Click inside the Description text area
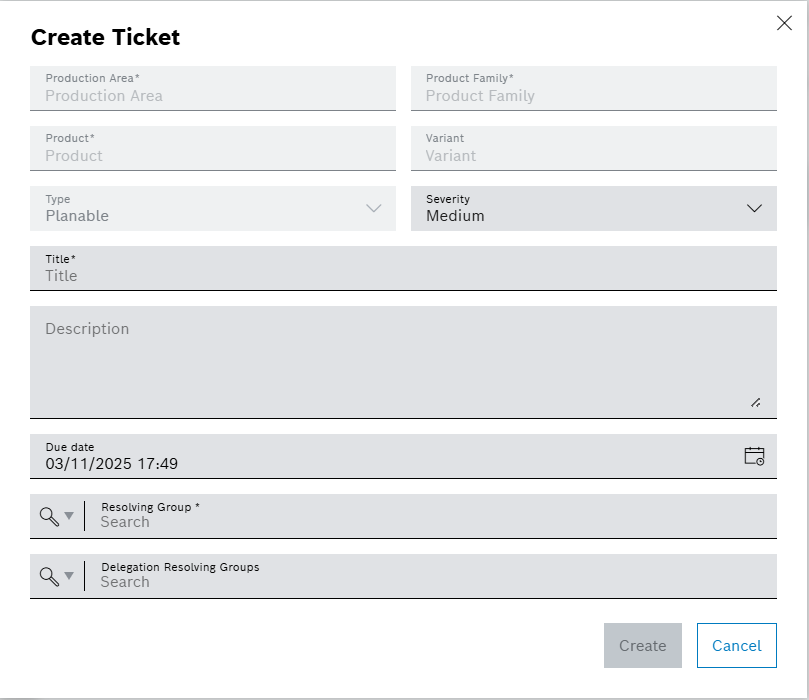This screenshot has height=700, width=809. [x=400, y=355]
